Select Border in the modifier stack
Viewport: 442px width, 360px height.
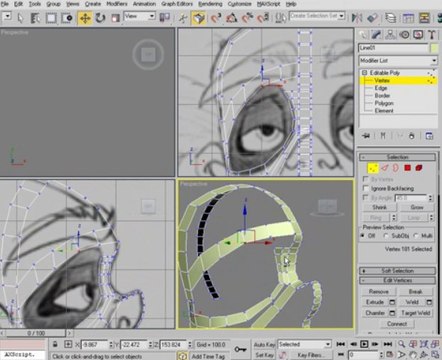click(x=382, y=96)
